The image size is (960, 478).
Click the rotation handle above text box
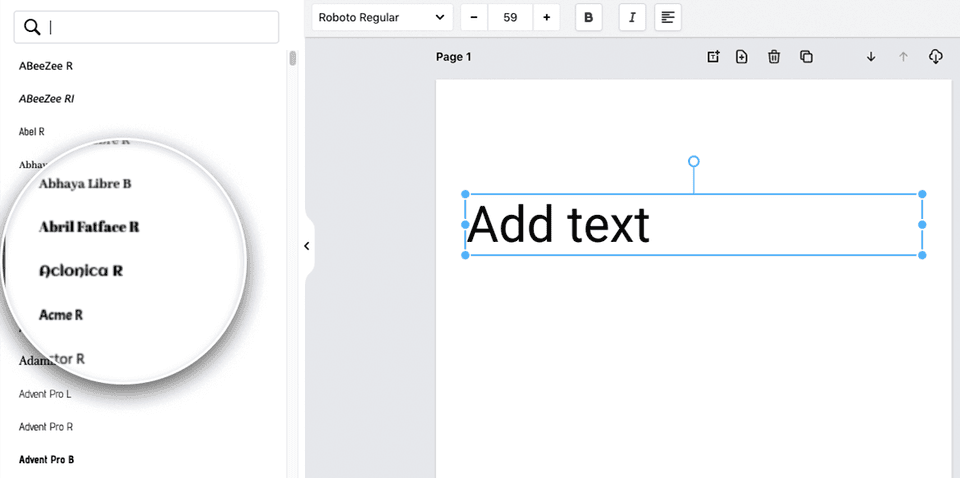pos(694,161)
